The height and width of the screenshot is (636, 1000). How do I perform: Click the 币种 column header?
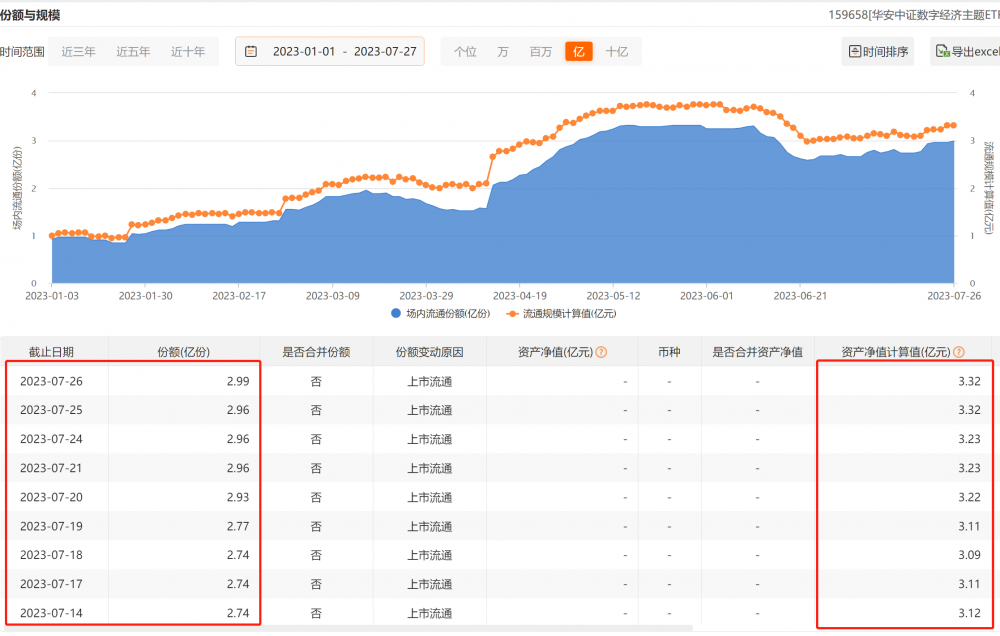click(669, 352)
